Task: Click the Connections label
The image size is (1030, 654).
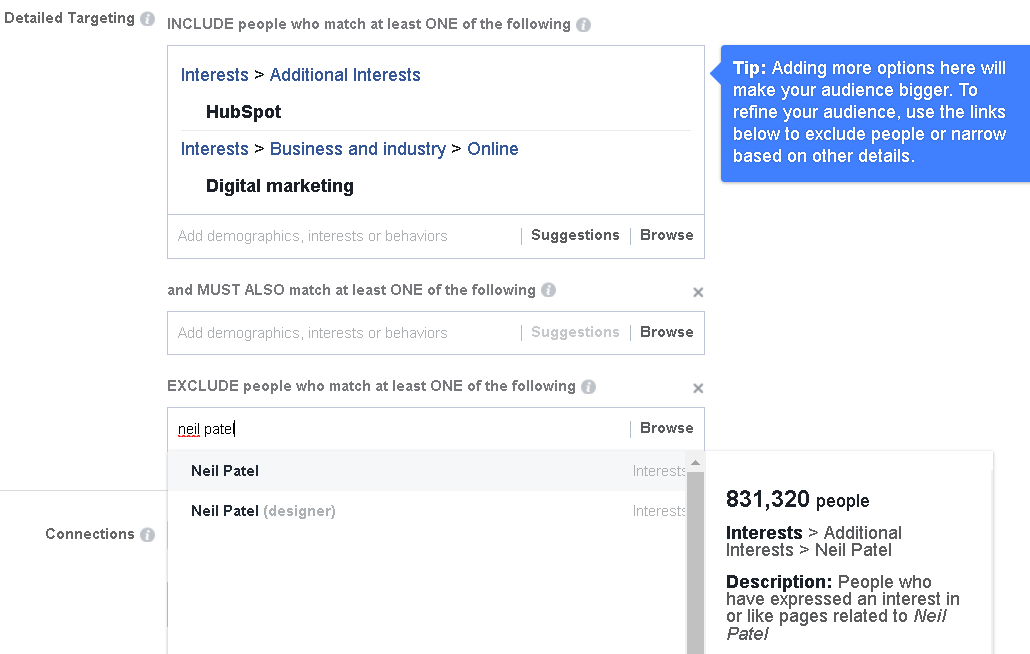Action: pyautogui.click(x=90, y=534)
